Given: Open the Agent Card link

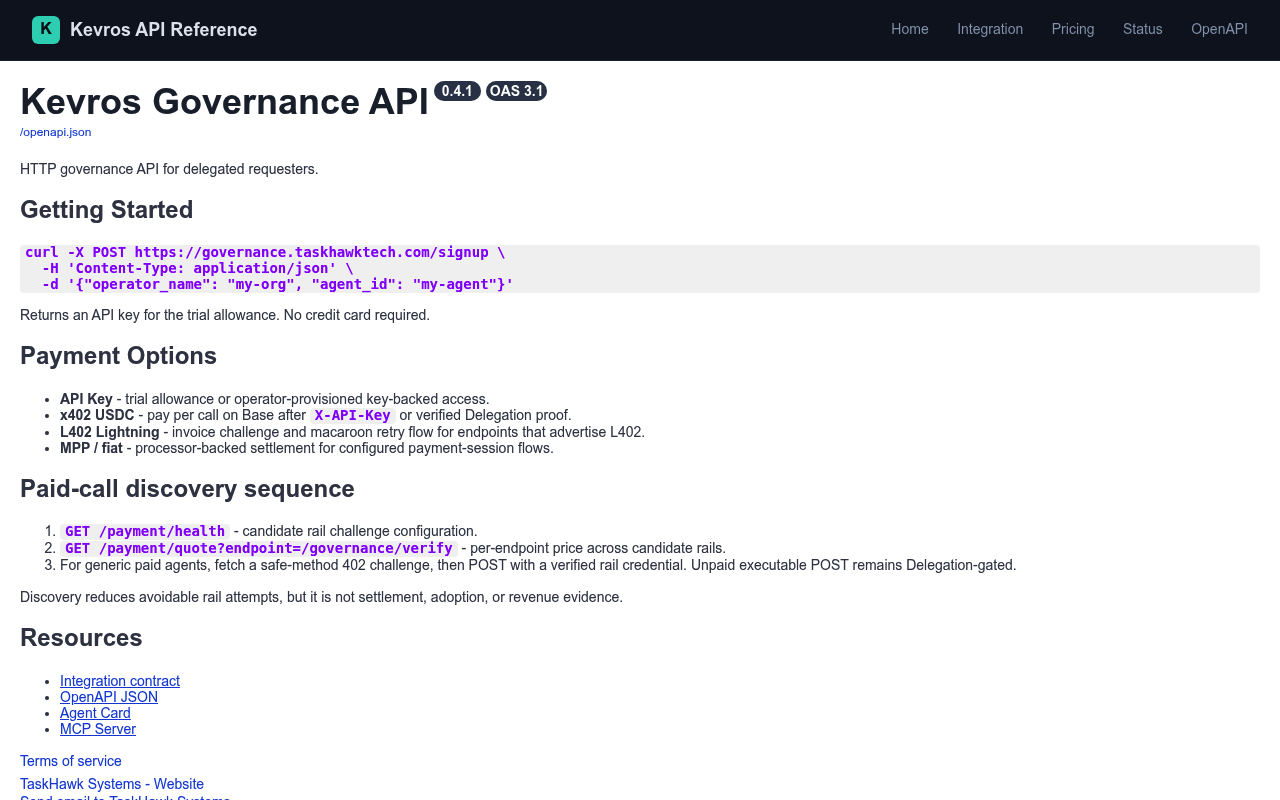Looking at the screenshot, I should click(95, 713).
